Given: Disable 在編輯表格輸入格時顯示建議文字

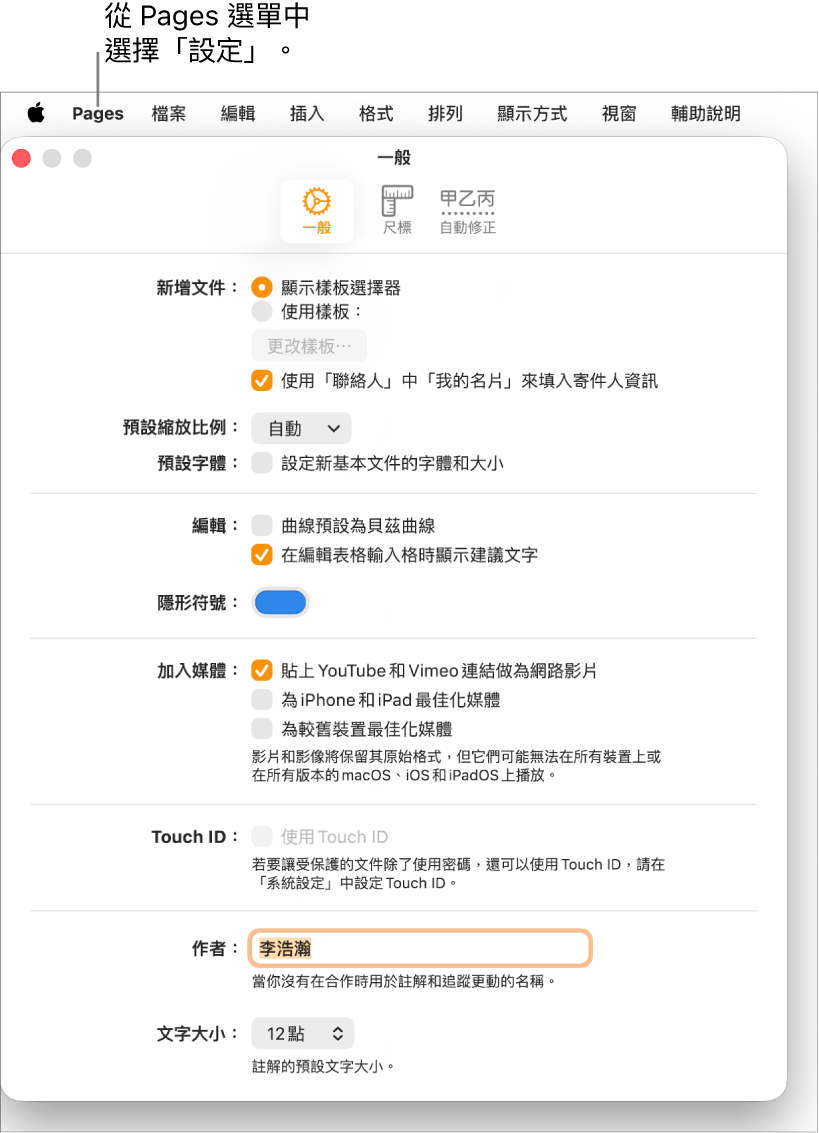Looking at the screenshot, I should tap(262, 553).
